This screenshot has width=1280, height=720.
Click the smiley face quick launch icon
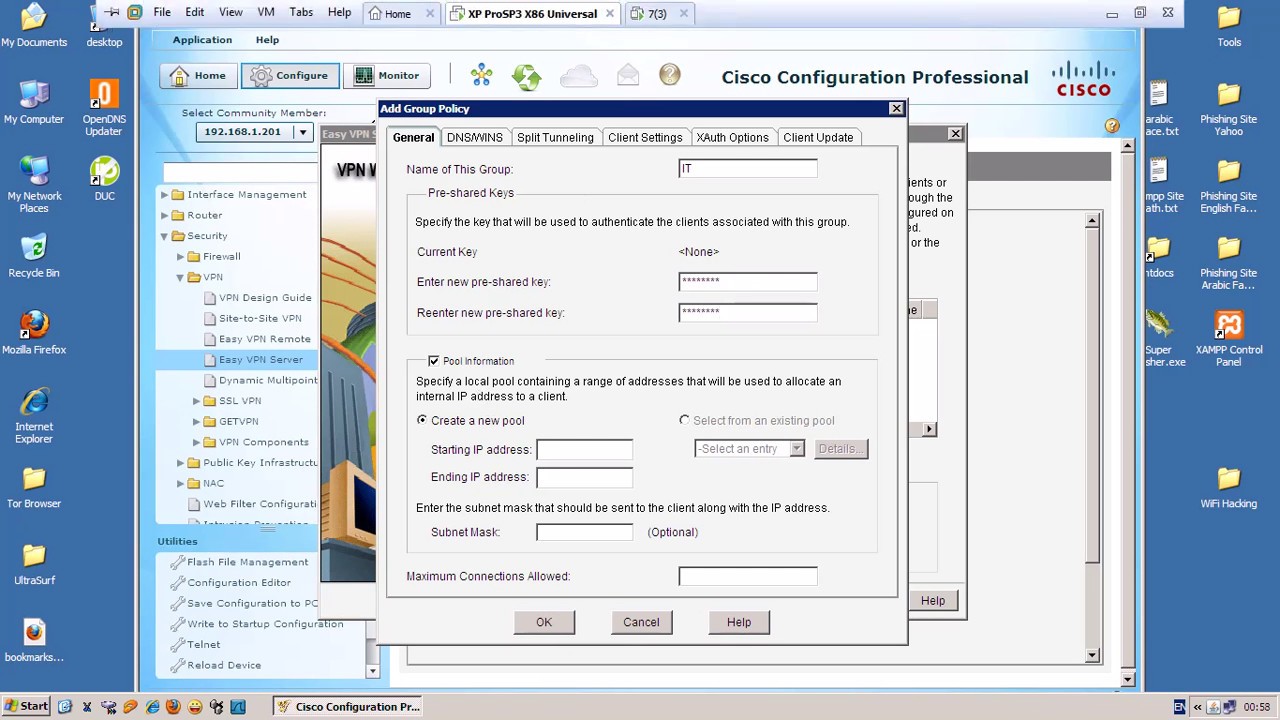point(195,706)
